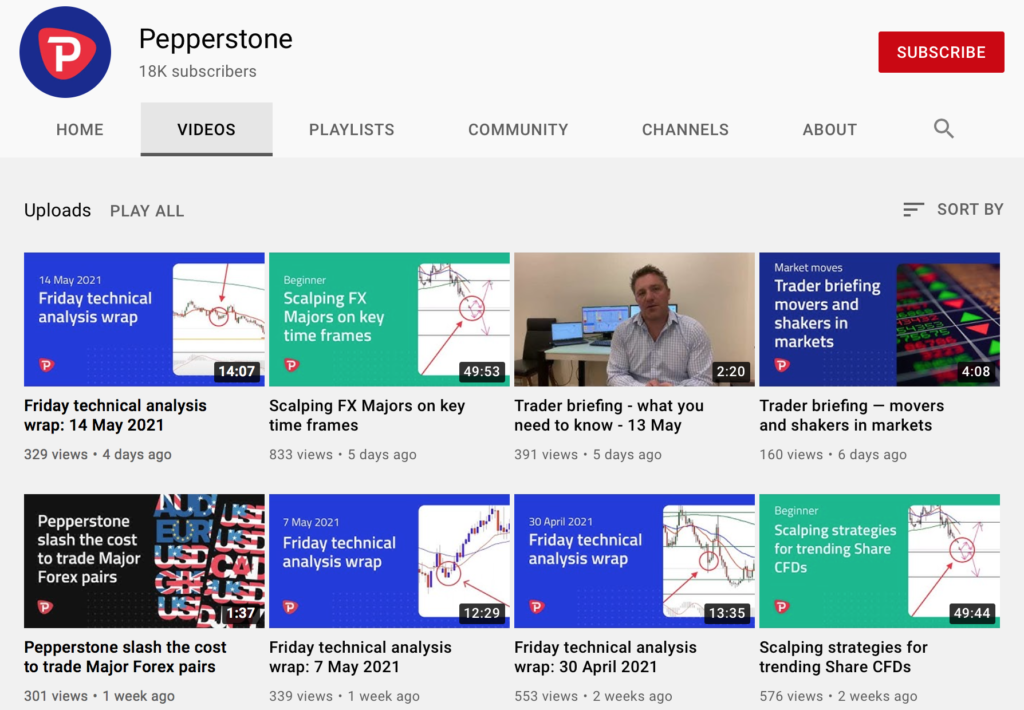
Task: Click the 339 views • 1 week ago text
Action: coord(344,696)
